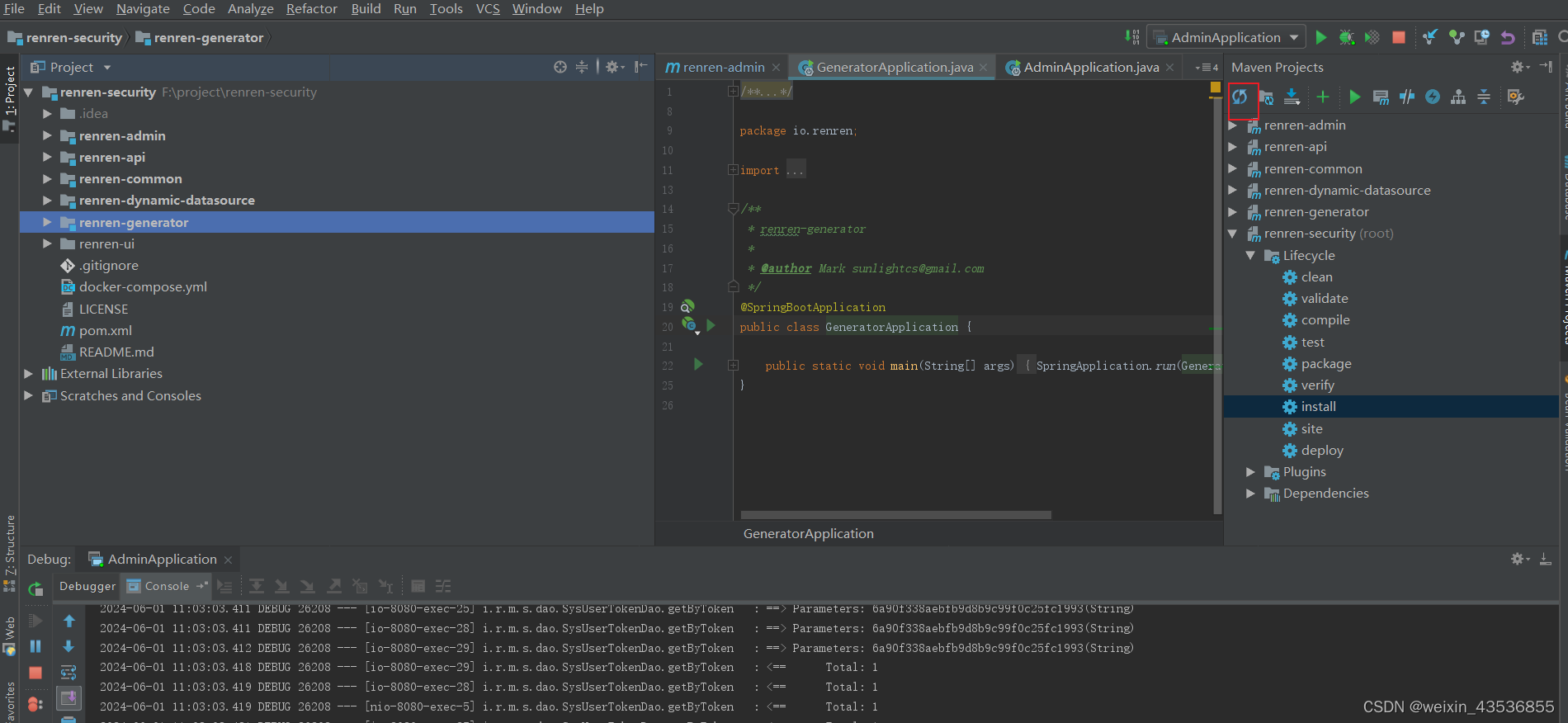Show VCS history clock icon

(1482, 37)
